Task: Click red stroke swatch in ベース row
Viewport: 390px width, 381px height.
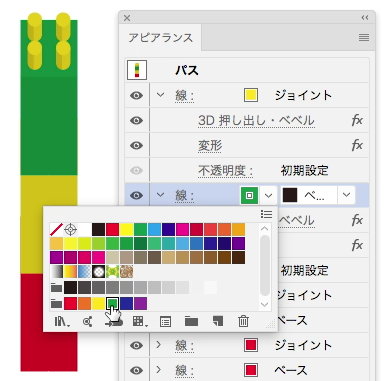Action: pos(251,370)
